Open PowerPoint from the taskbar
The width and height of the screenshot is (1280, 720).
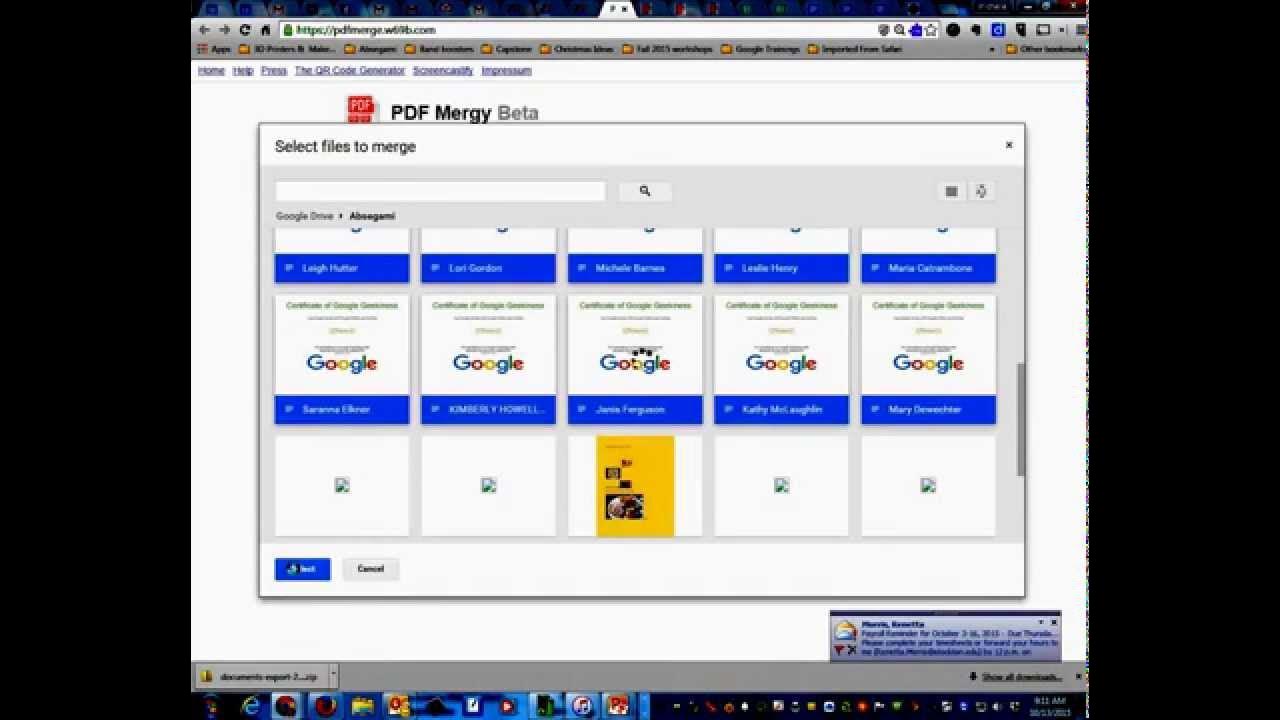coord(618,706)
